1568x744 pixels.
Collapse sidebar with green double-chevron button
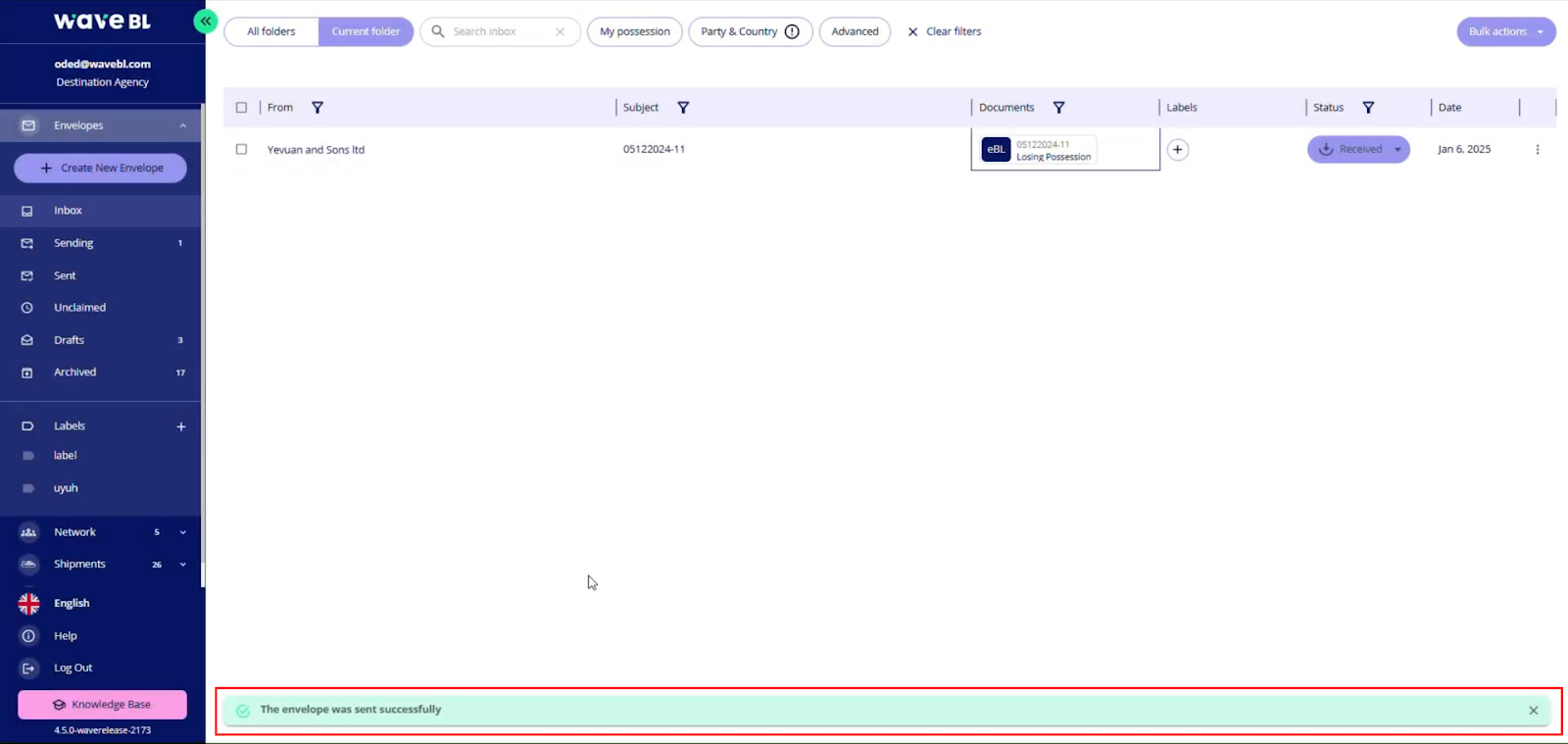[205, 21]
